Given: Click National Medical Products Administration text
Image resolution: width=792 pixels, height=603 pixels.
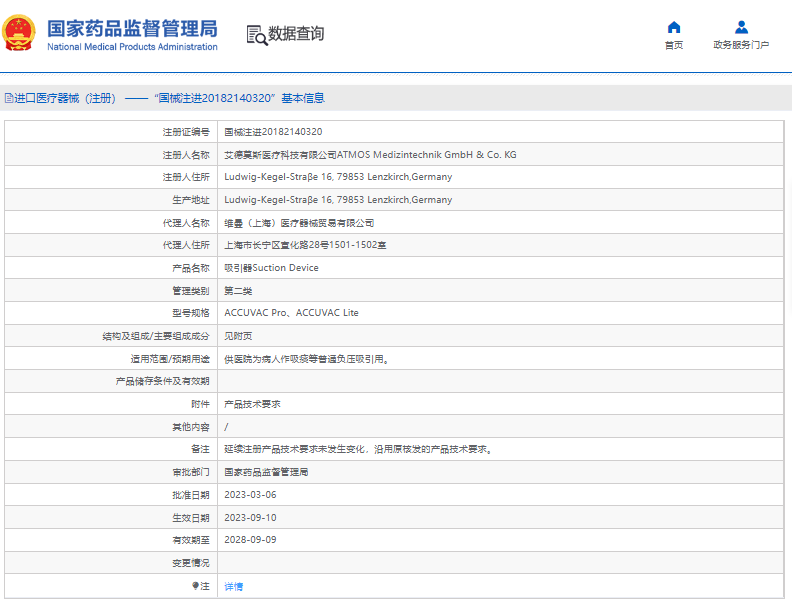Looking at the screenshot, I should click(132, 47).
